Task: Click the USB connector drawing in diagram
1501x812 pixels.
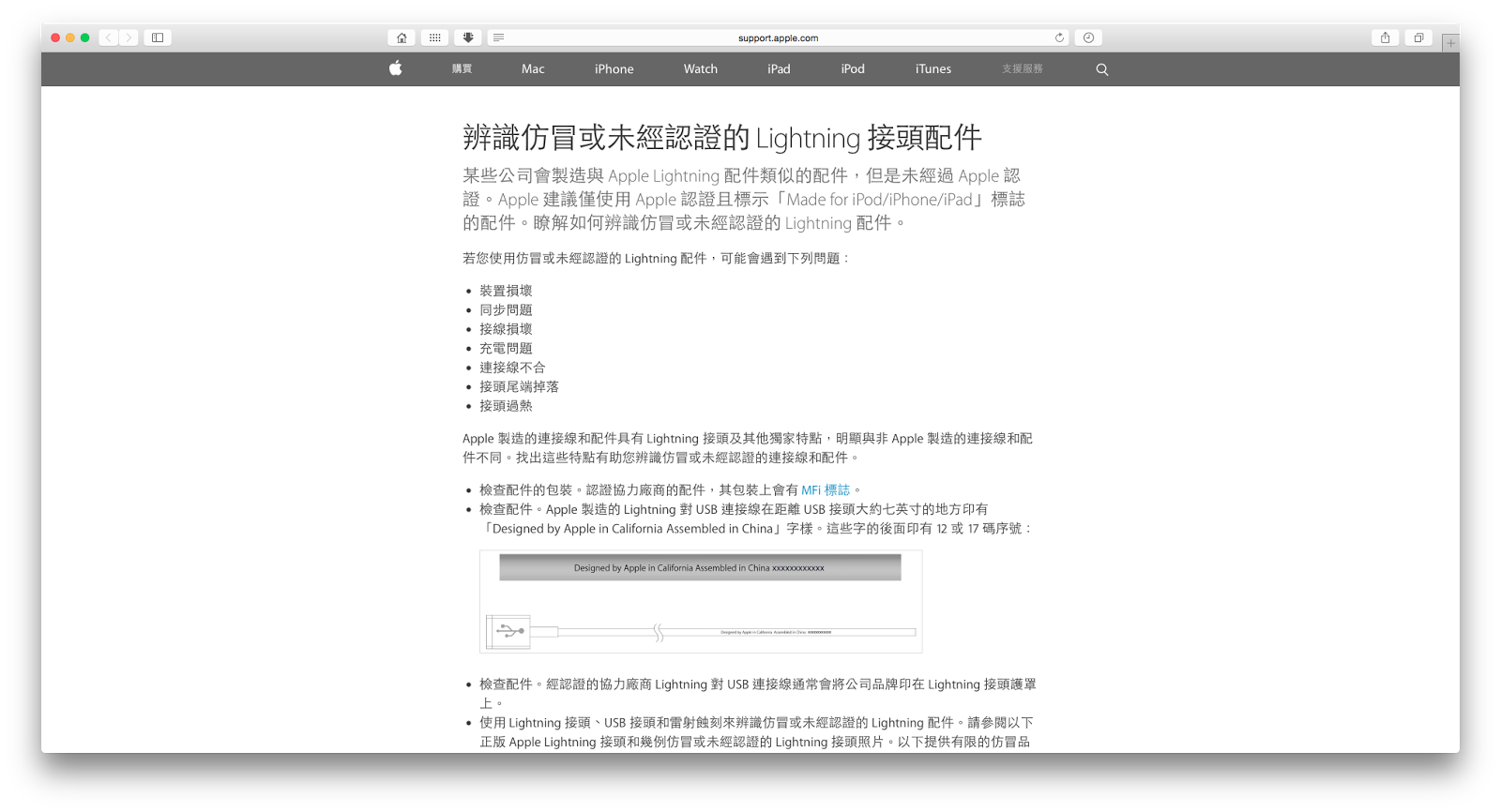Action: 508,631
